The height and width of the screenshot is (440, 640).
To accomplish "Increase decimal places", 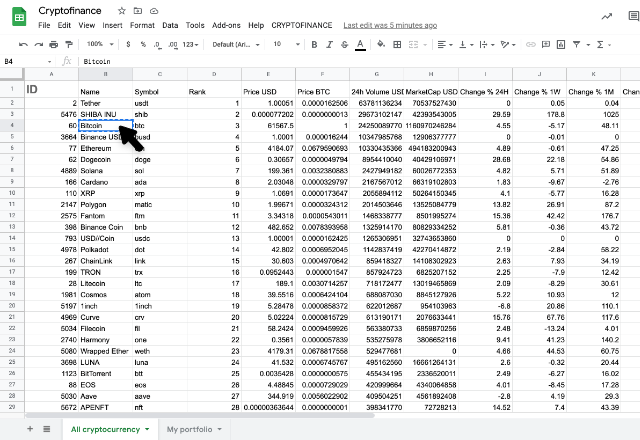I will tap(173, 44).
